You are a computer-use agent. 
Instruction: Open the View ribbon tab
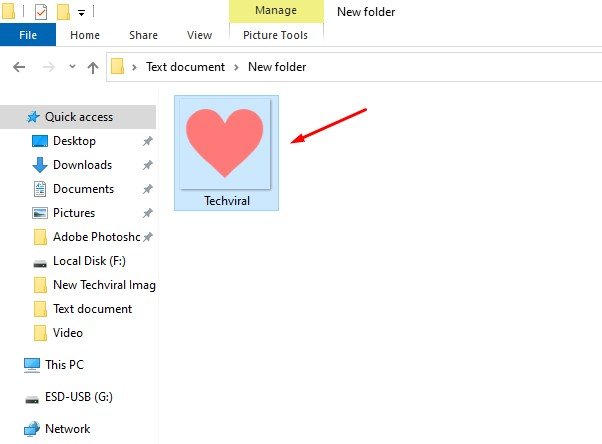pos(199,35)
